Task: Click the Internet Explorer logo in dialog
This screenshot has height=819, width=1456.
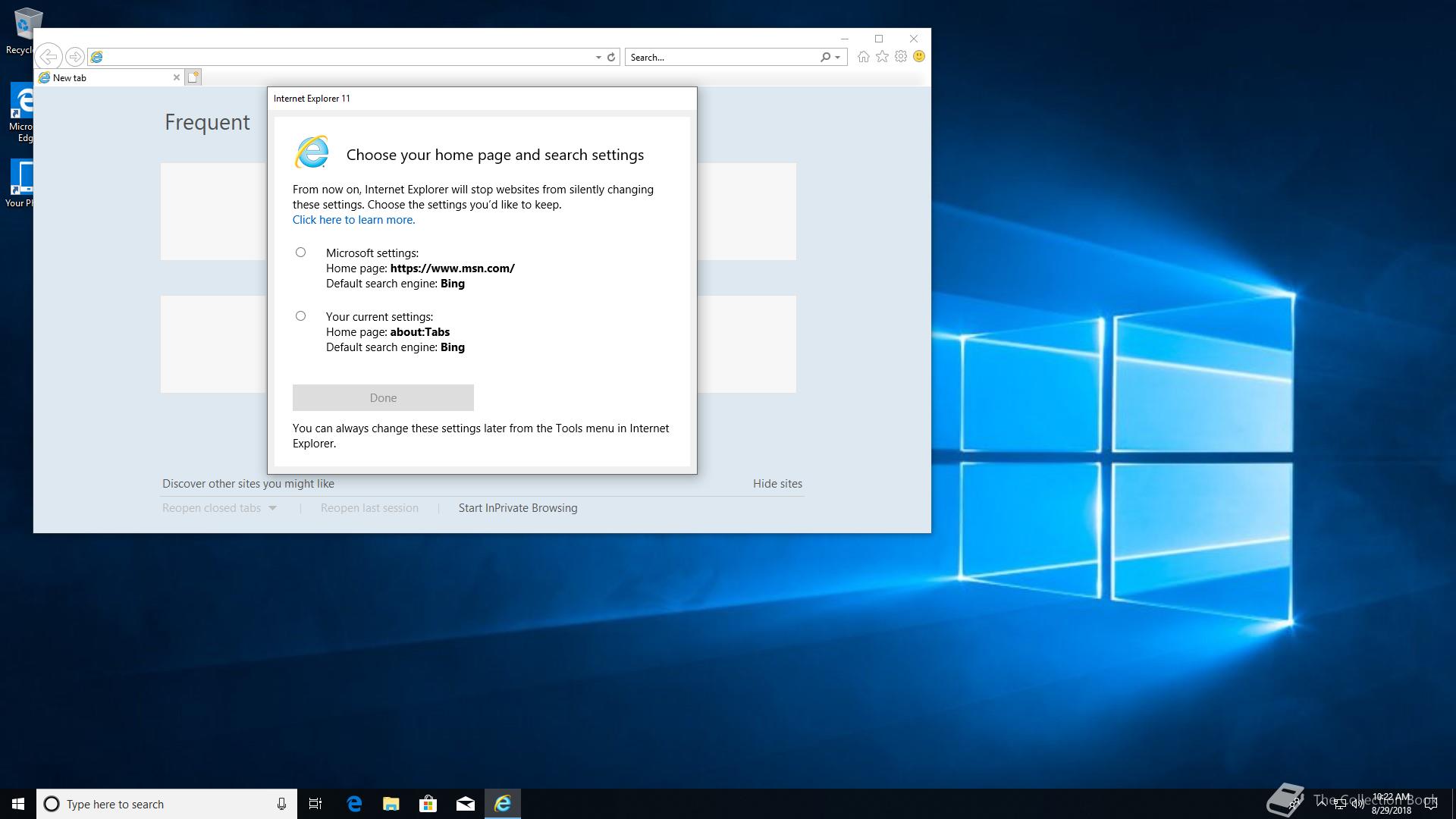Action: (312, 152)
